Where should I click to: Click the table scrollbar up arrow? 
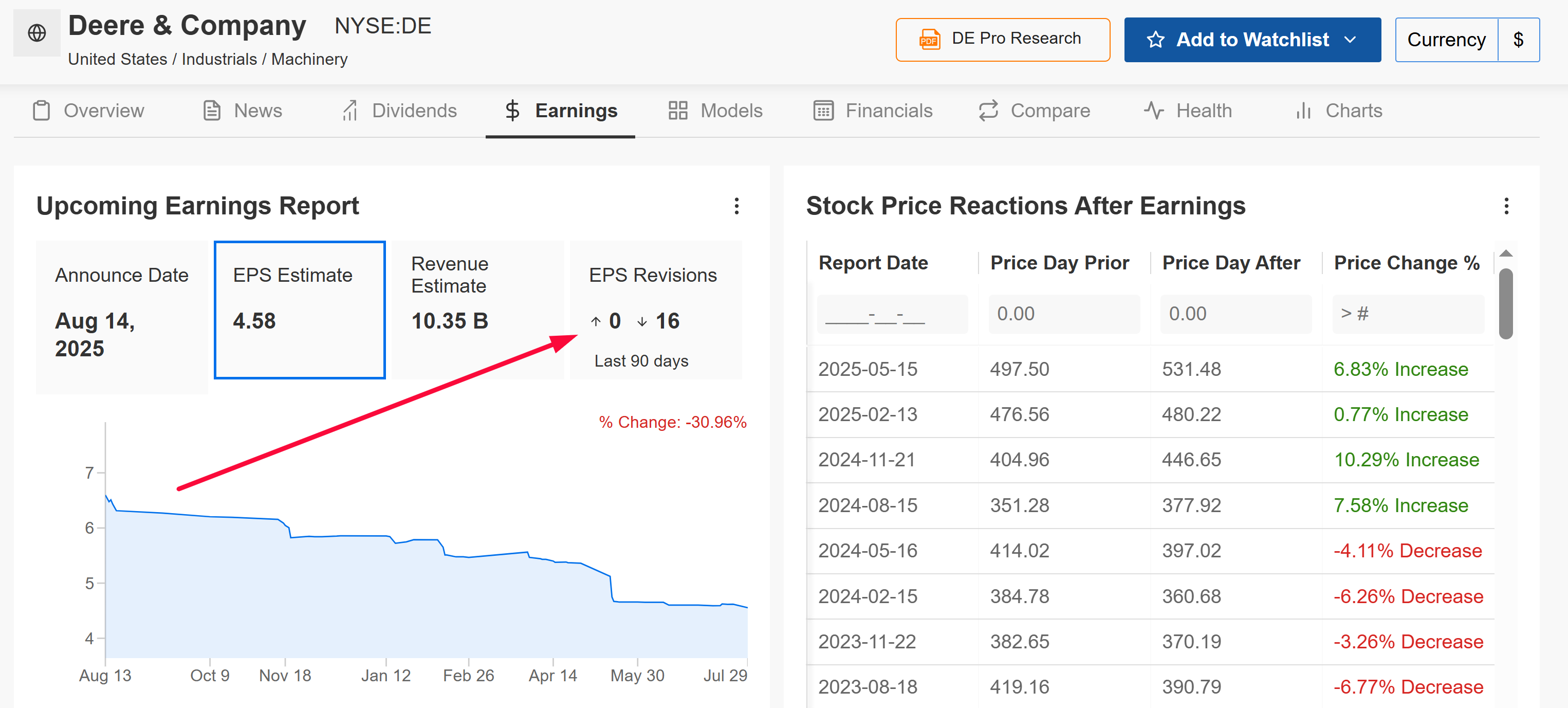[x=1506, y=254]
